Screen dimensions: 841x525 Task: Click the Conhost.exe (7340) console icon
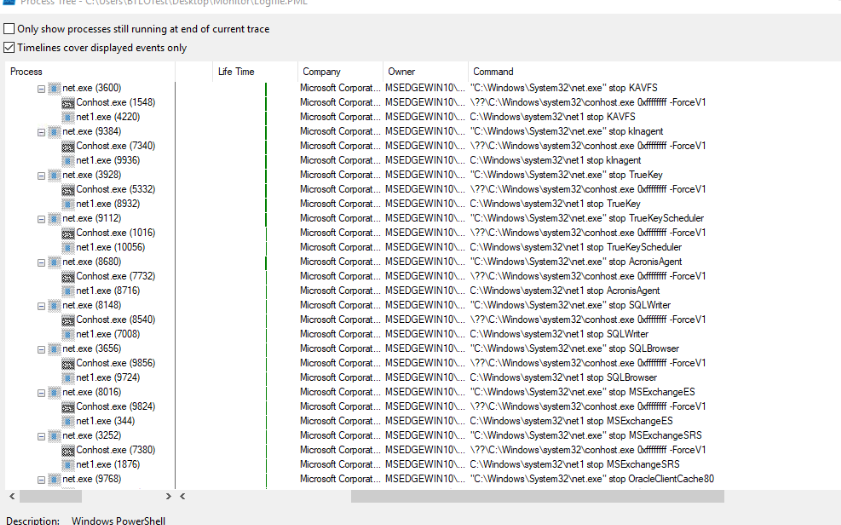(68, 146)
